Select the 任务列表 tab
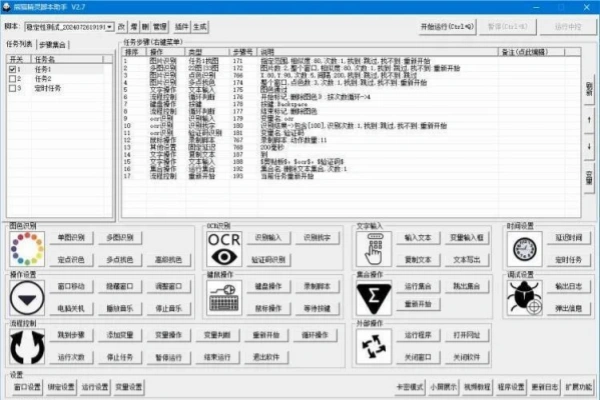The height and width of the screenshot is (400, 600). (20, 45)
